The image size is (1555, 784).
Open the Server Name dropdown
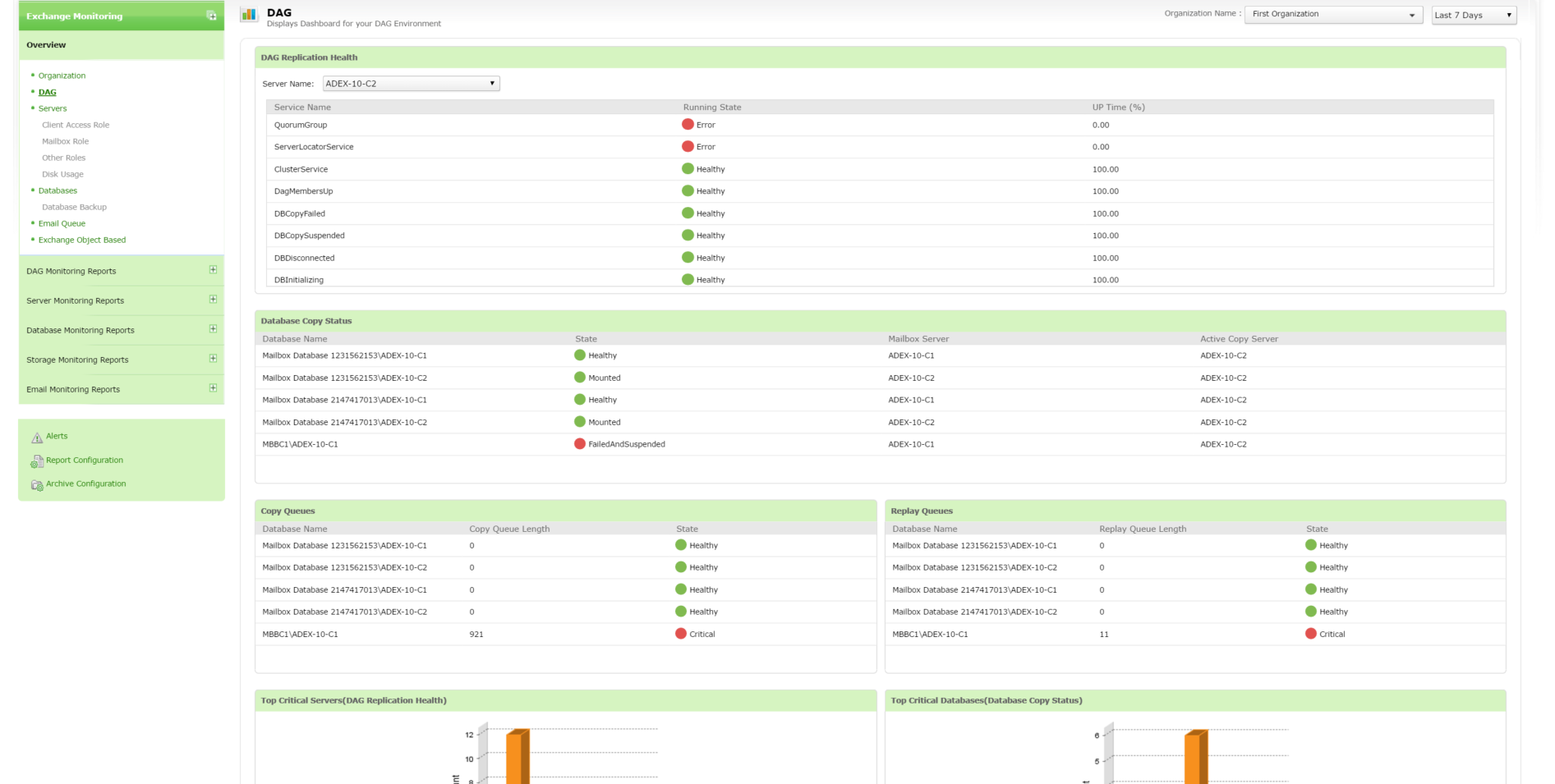[x=411, y=84]
